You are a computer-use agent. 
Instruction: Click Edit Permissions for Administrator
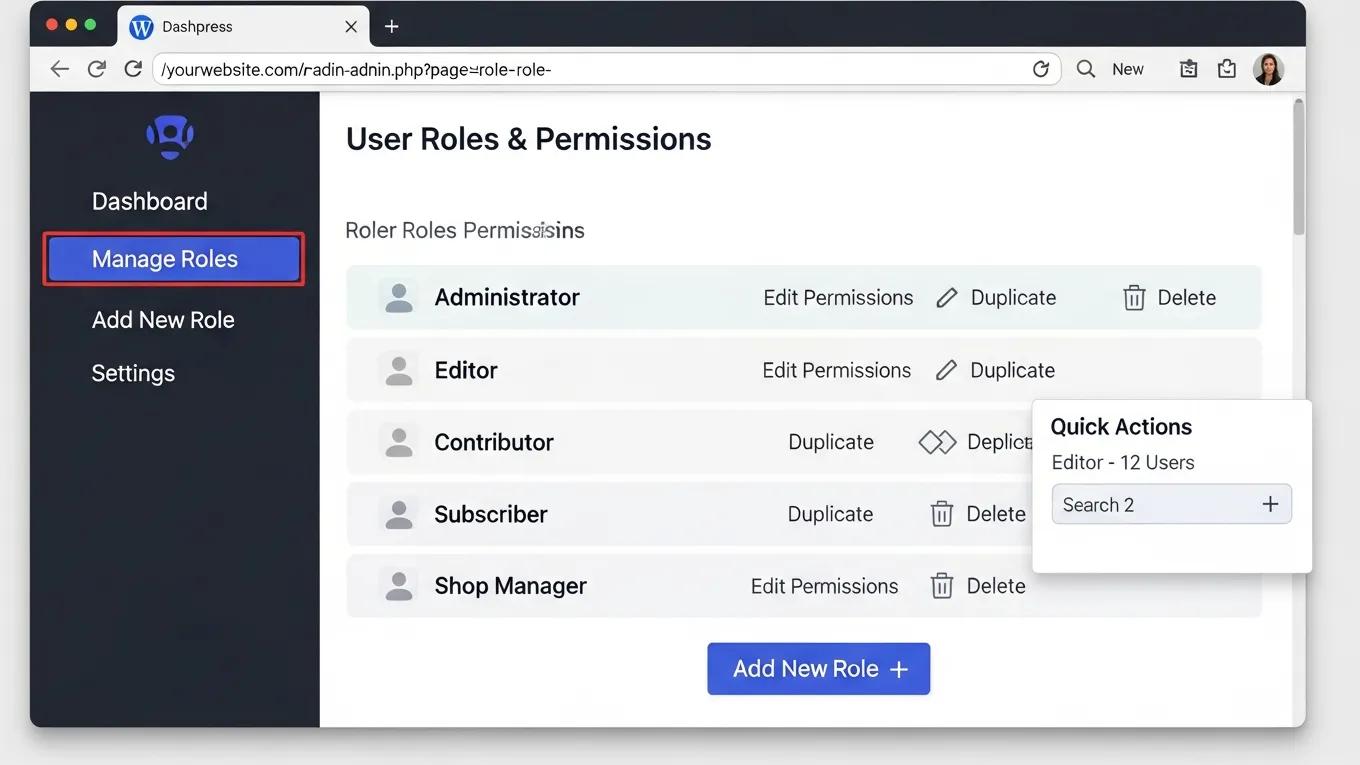click(x=838, y=298)
